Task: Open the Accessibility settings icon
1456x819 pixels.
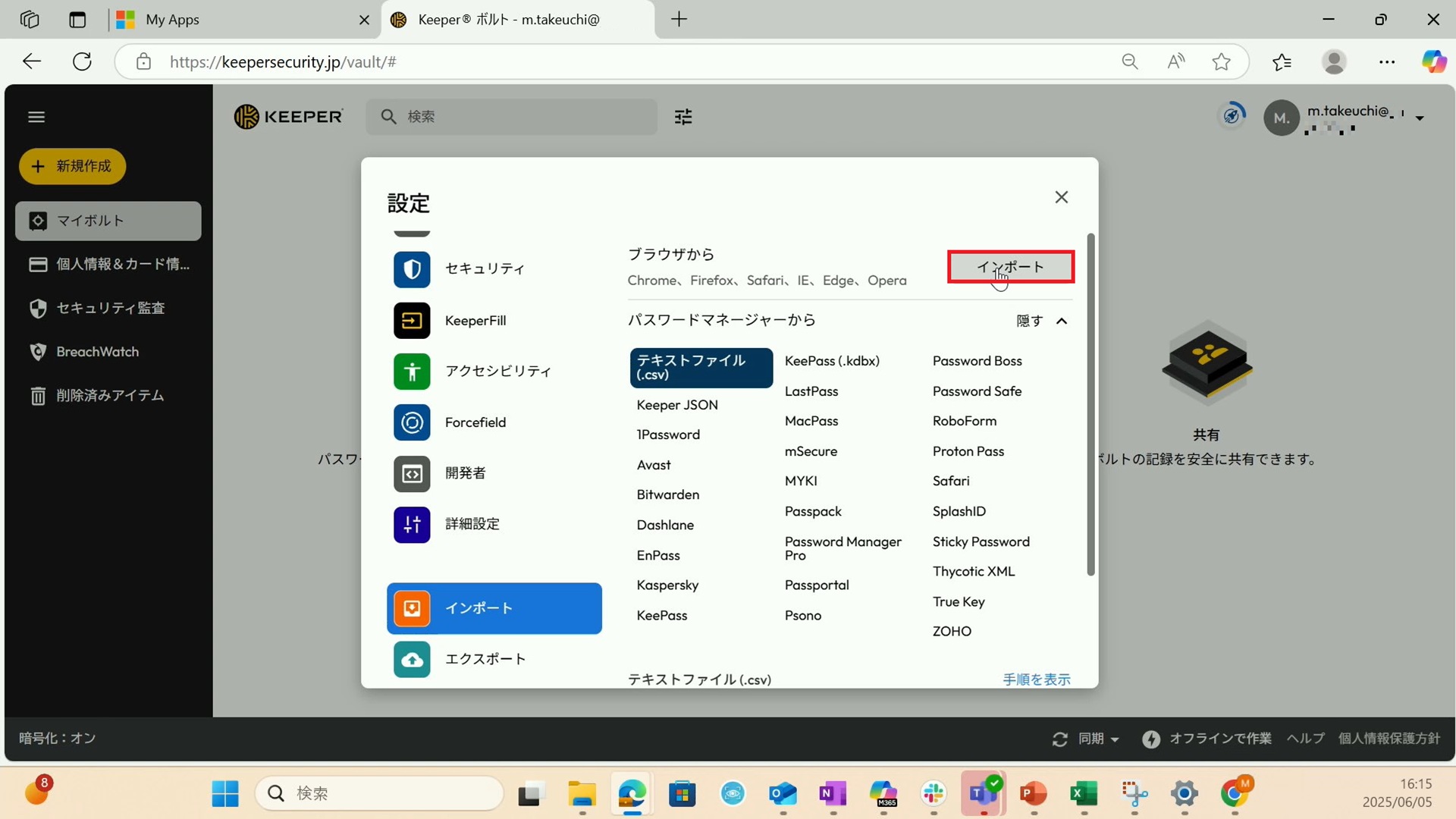Action: [x=412, y=372]
